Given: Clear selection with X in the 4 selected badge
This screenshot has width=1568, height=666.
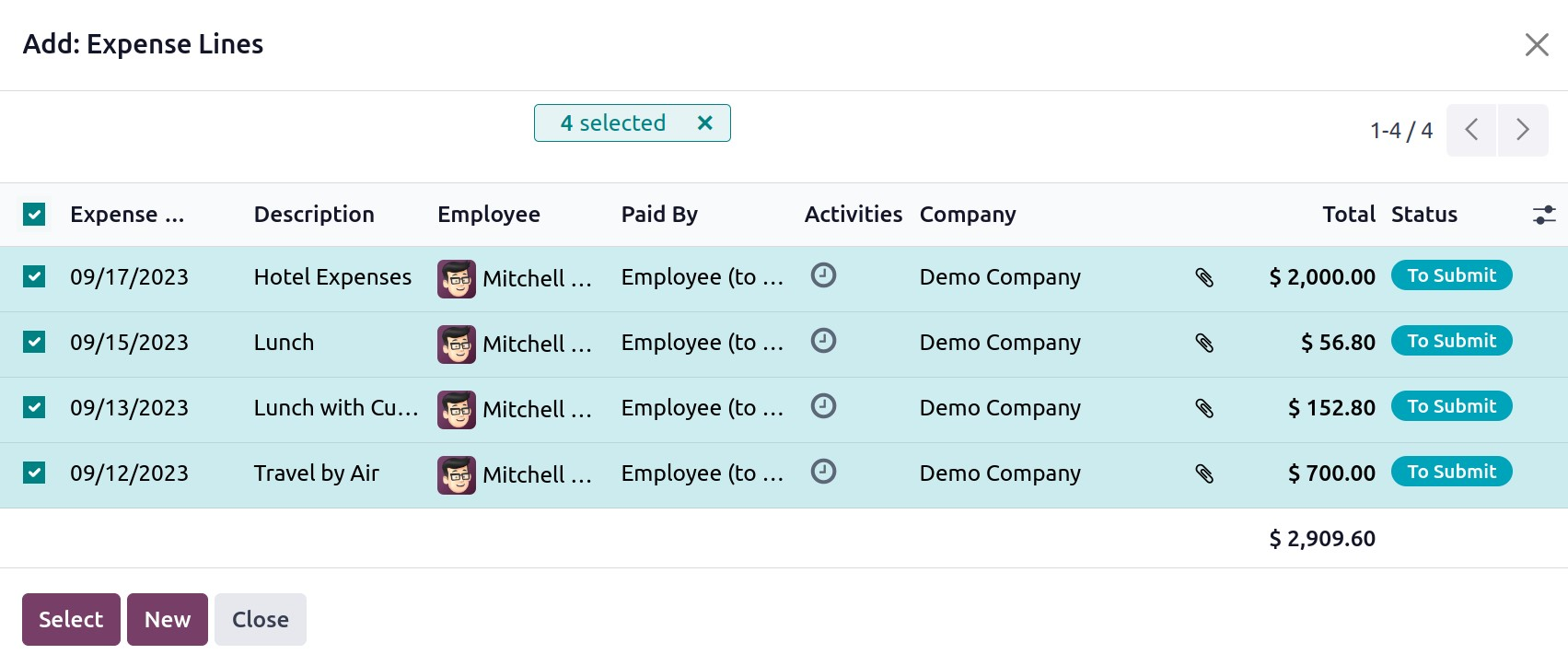Looking at the screenshot, I should (704, 123).
